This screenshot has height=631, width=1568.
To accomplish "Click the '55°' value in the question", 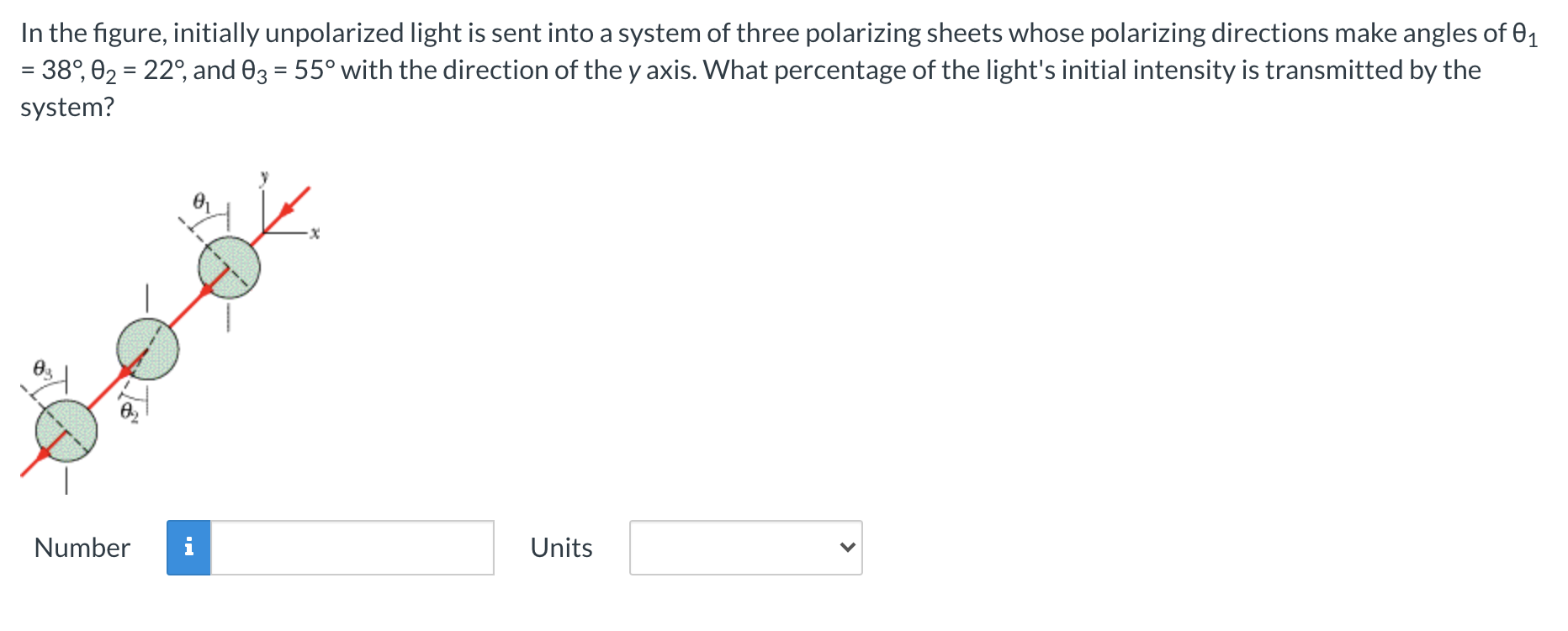I will [x=315, y=70].
